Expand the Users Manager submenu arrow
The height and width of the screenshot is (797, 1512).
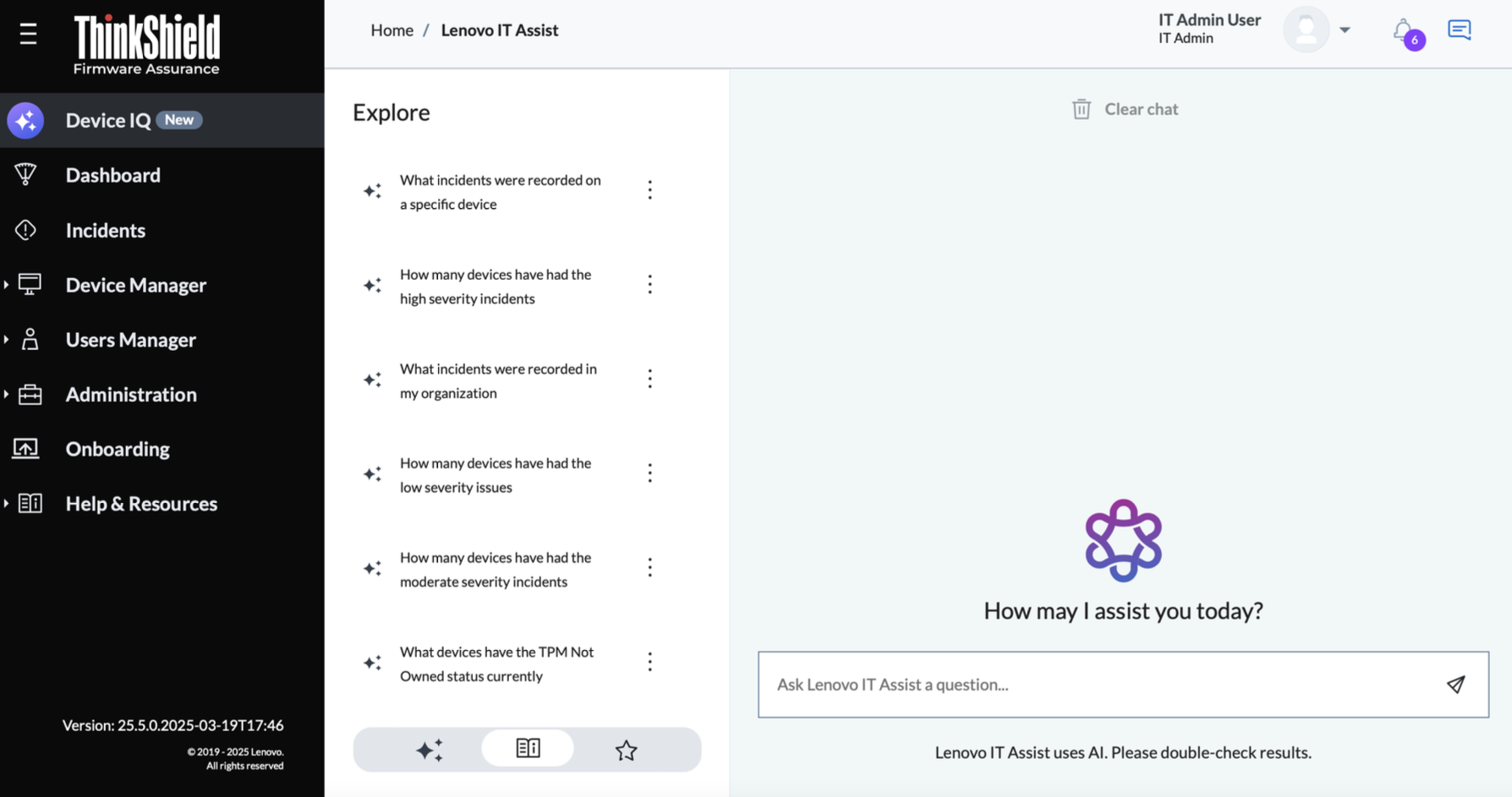point(6,340)
